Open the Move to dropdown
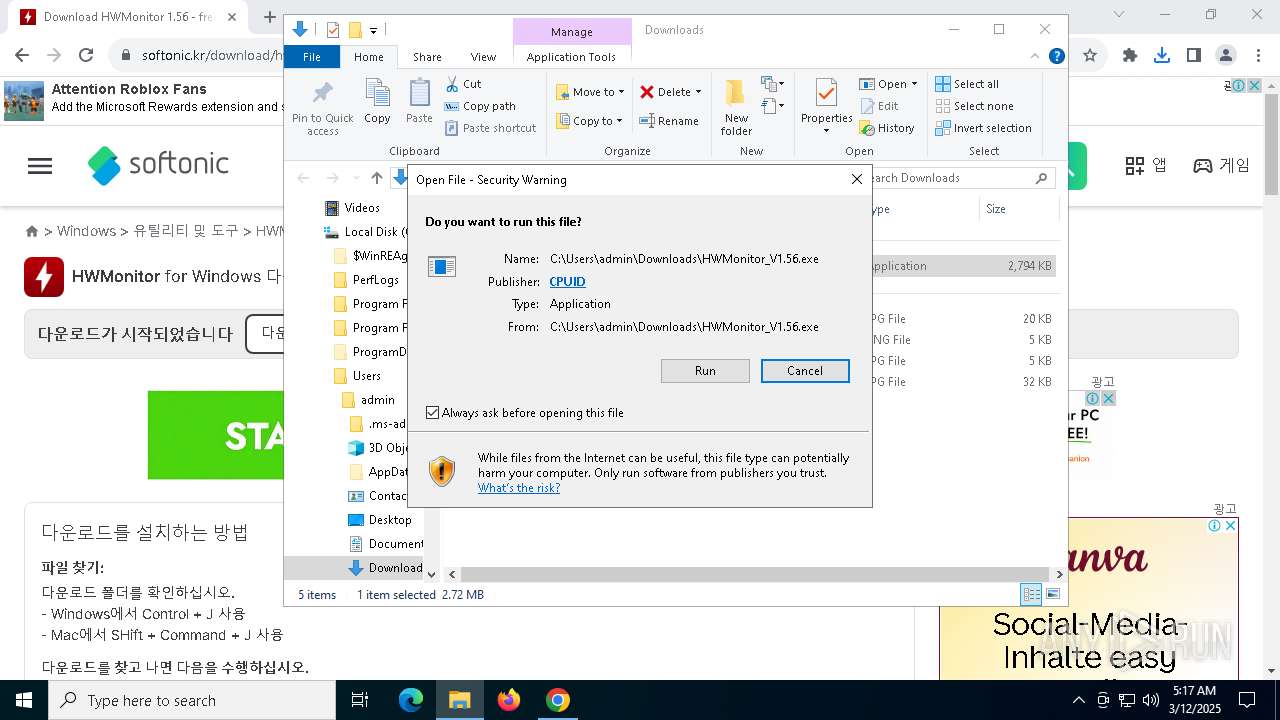The width and height of the screenshot is (1280, 720). tap(590, 92)
